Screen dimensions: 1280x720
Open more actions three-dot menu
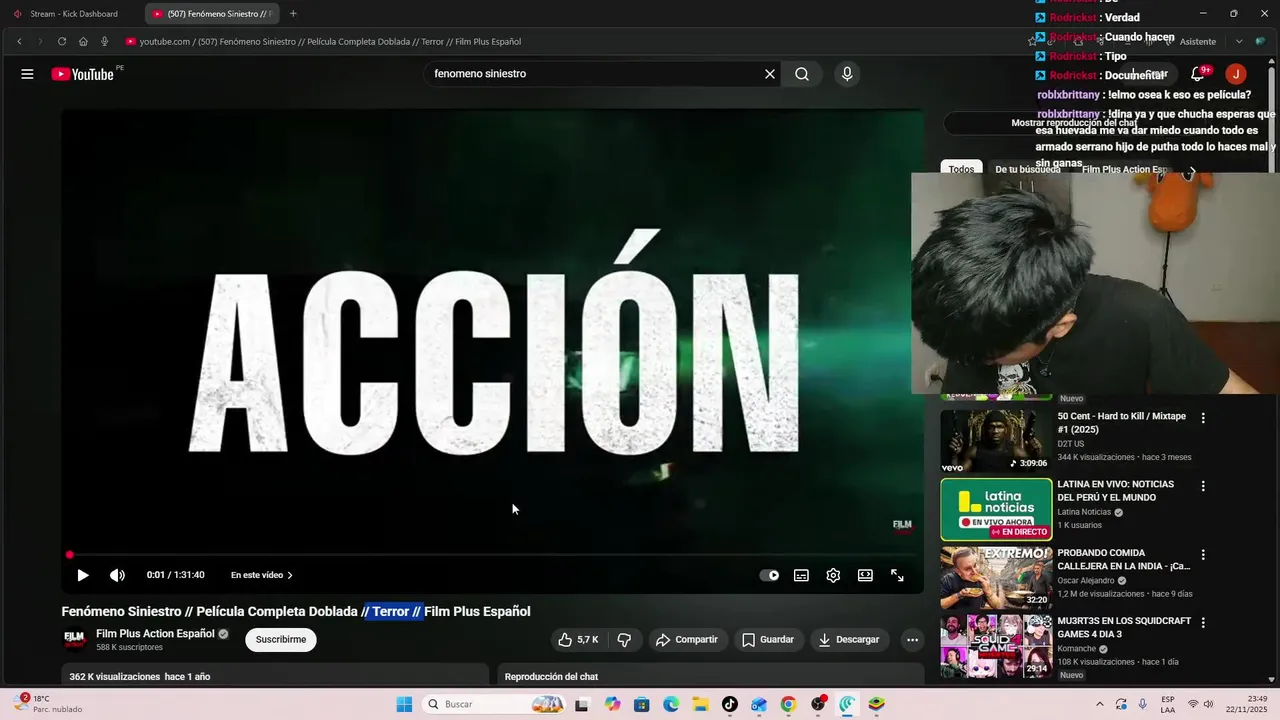coord(912,640)
